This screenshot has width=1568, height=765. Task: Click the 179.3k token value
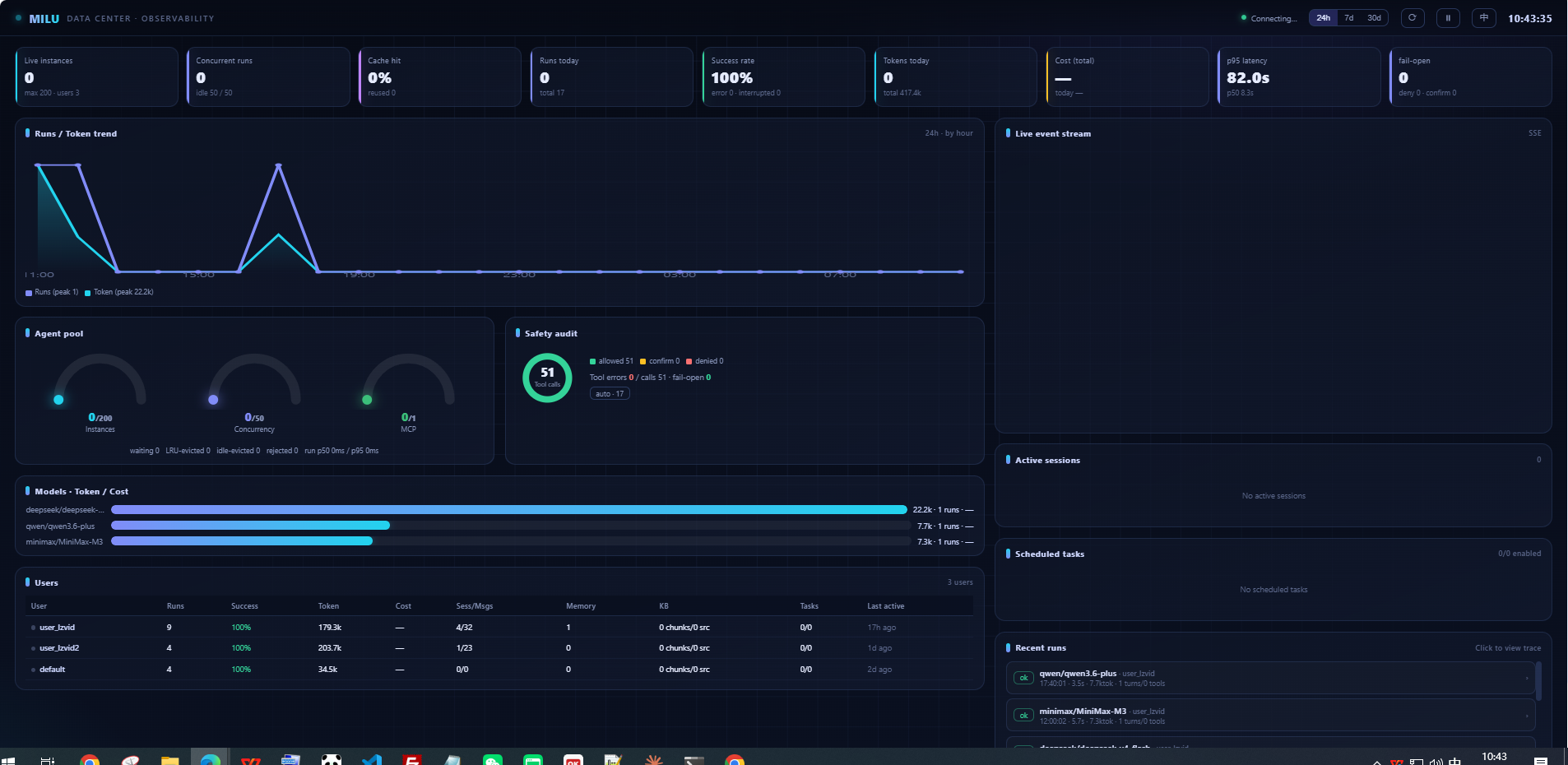pos(330,628)
